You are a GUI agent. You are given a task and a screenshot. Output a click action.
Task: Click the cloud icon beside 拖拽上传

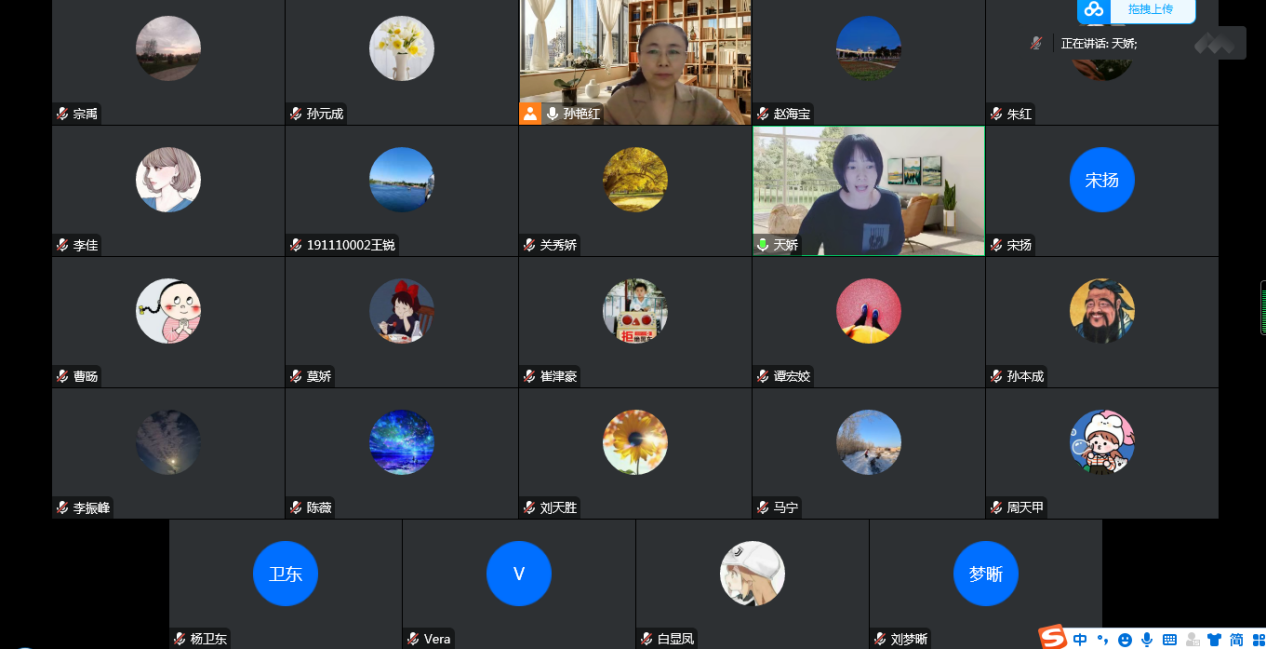(x=1094, y=10)
